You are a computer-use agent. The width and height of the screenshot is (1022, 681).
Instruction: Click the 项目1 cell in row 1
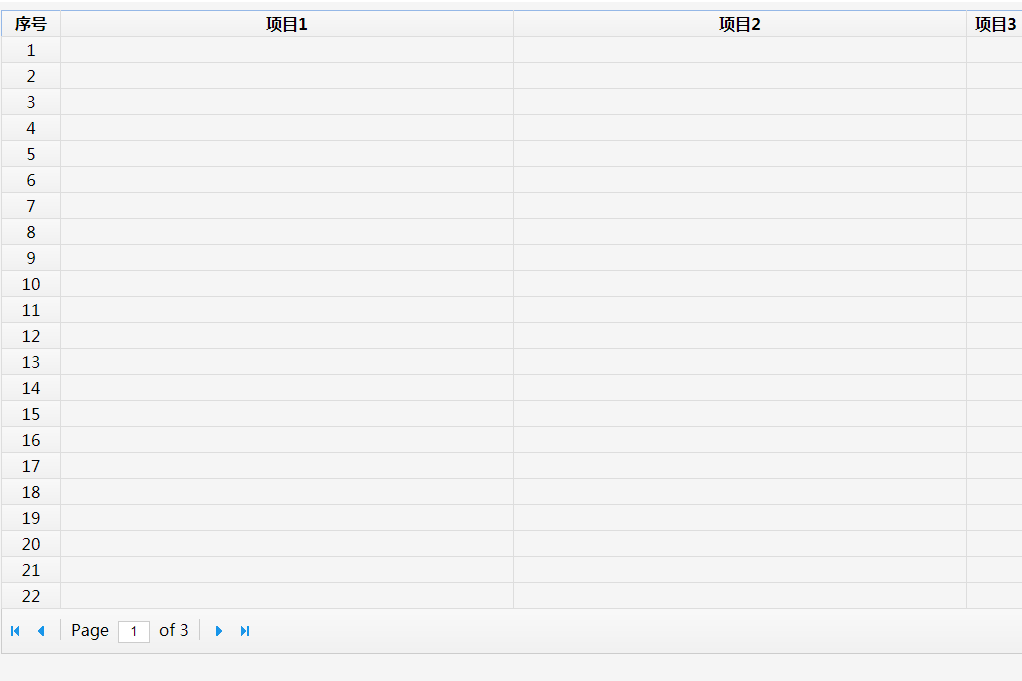(x=287, y=50)
